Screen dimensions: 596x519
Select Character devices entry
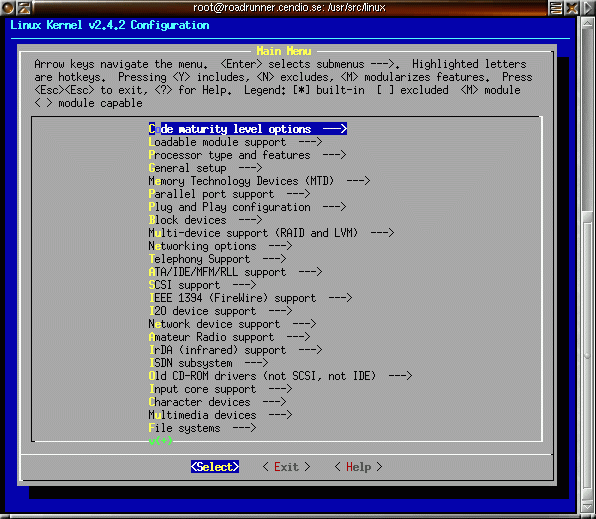217,402
